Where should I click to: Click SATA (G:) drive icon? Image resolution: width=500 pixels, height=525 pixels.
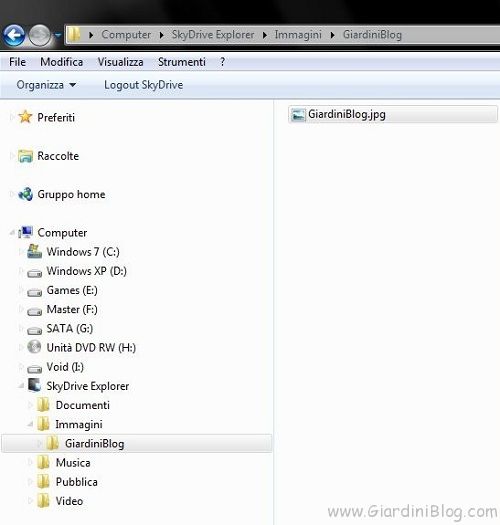(x=34, y=330)
